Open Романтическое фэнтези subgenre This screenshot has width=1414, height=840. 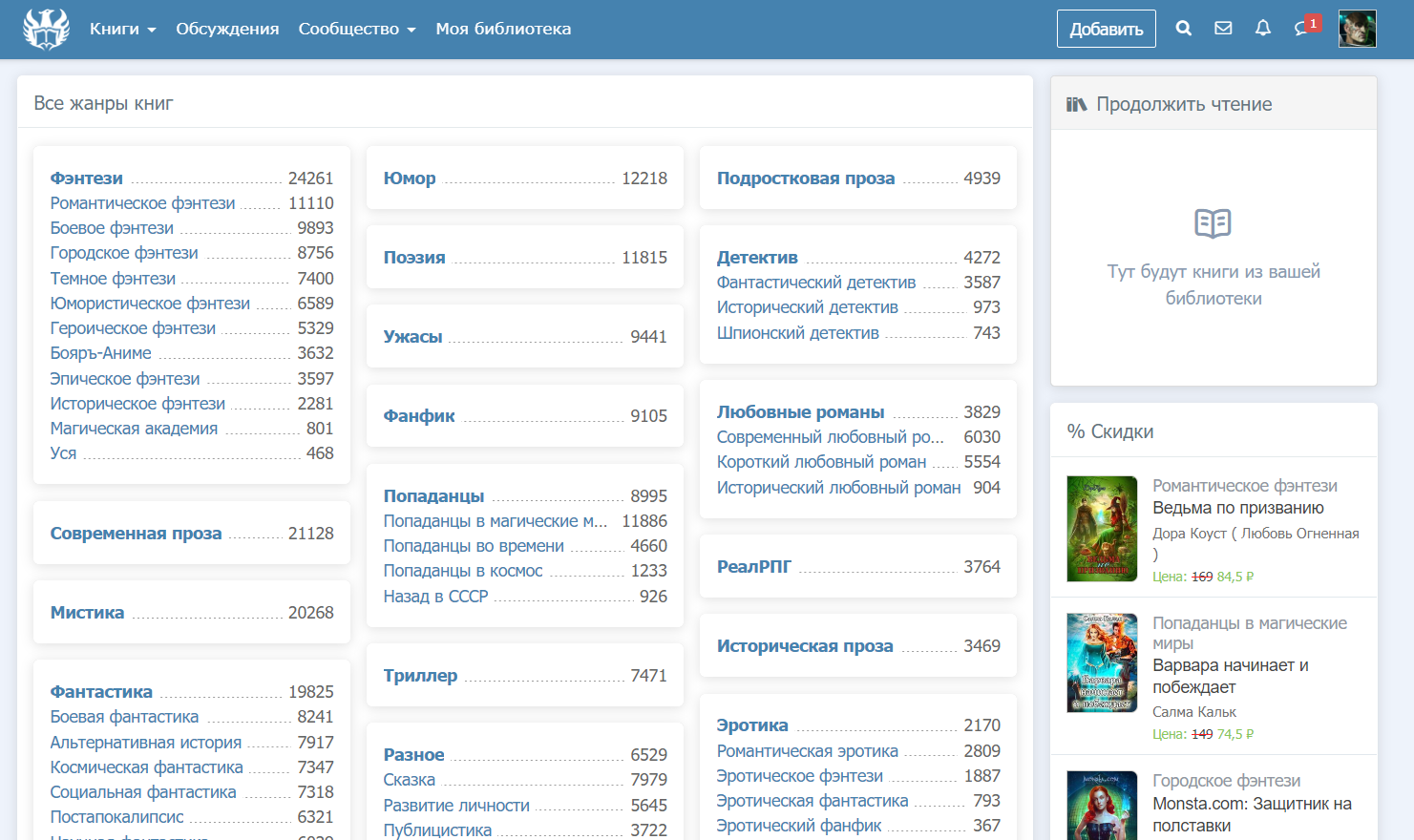click(x=143, y=203)
